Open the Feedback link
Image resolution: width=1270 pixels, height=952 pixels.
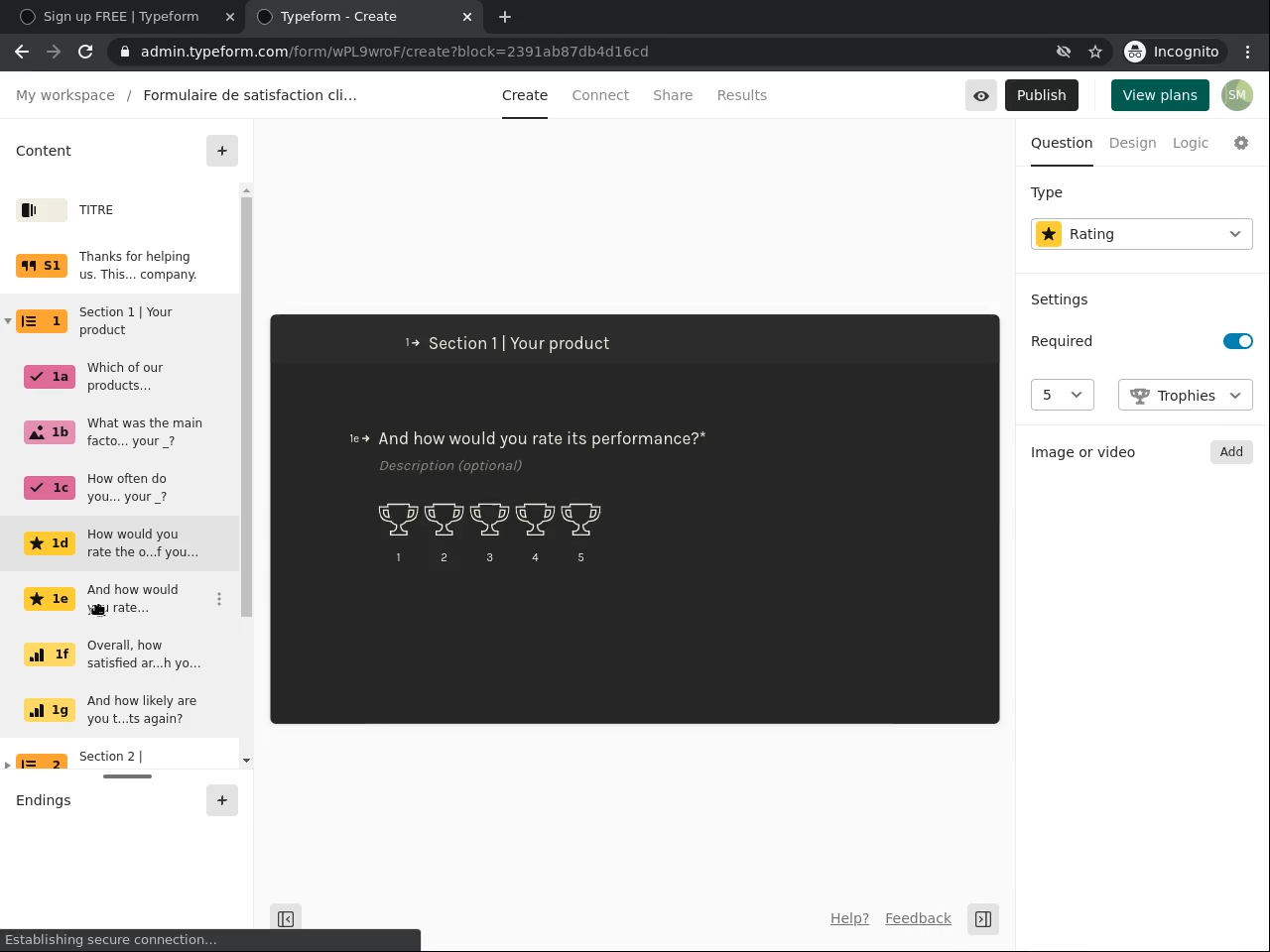click(x=918, y=918)
